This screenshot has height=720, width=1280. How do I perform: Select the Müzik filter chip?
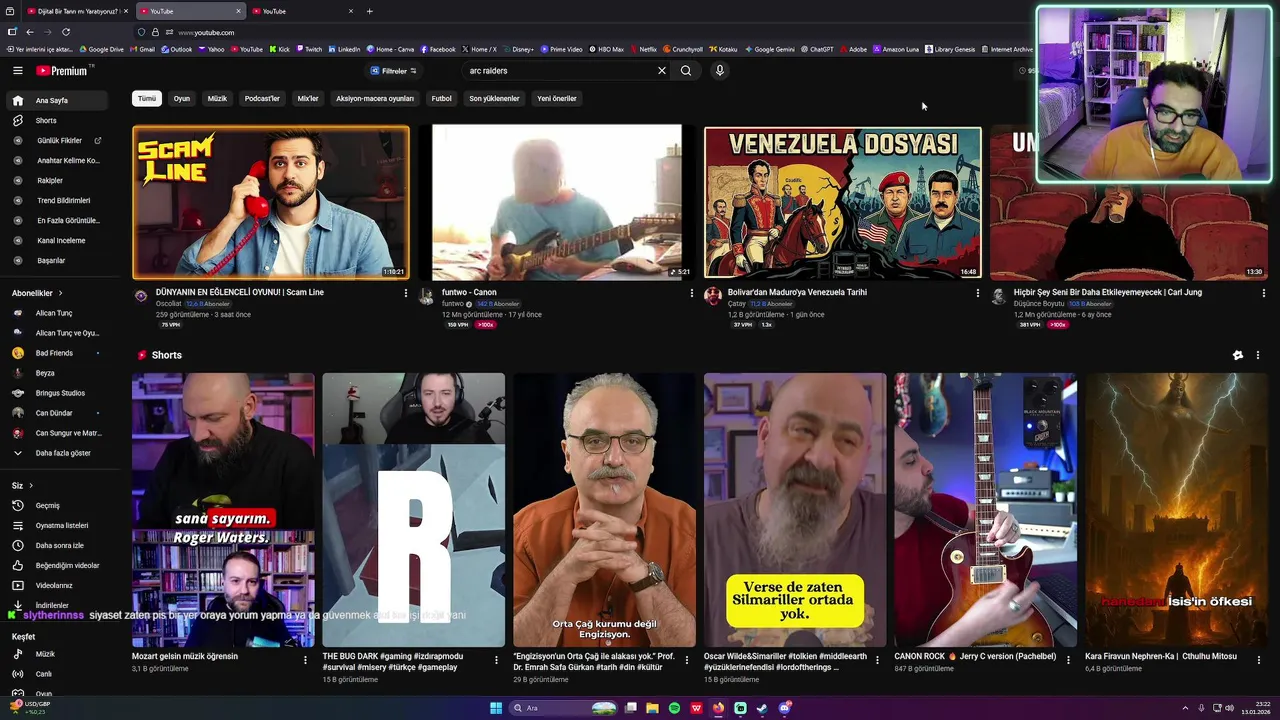(x=217, y=99)
